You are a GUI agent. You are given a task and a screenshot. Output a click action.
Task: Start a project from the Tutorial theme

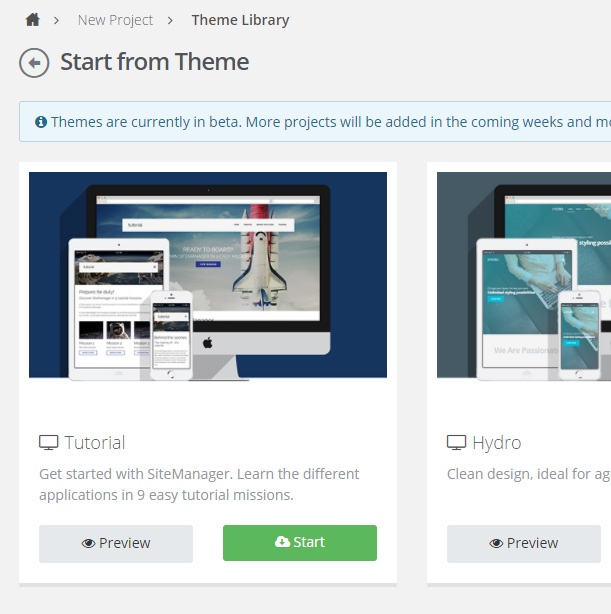(300, 543)
